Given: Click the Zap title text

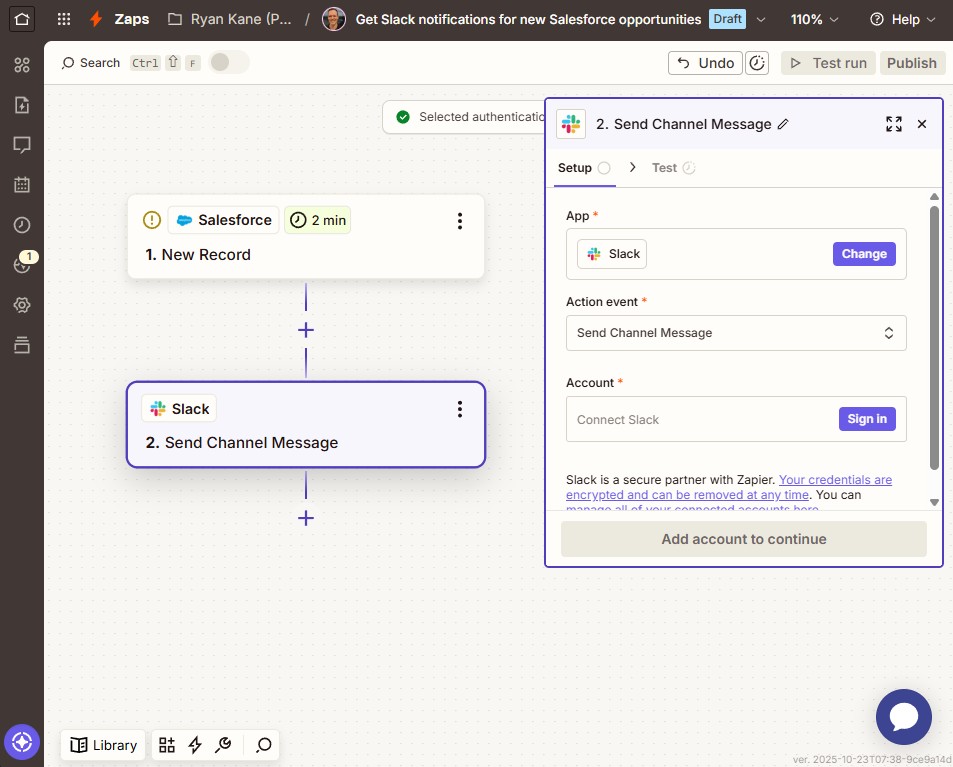Looking at the screenshot, I should (x=528, y=19).
